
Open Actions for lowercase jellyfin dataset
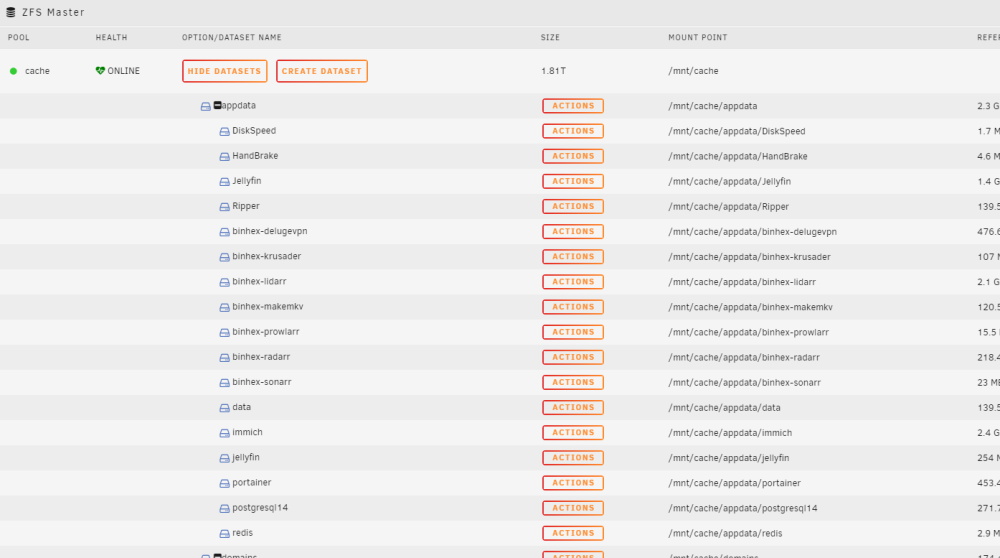pyautogui.click(x=573, y=458)
